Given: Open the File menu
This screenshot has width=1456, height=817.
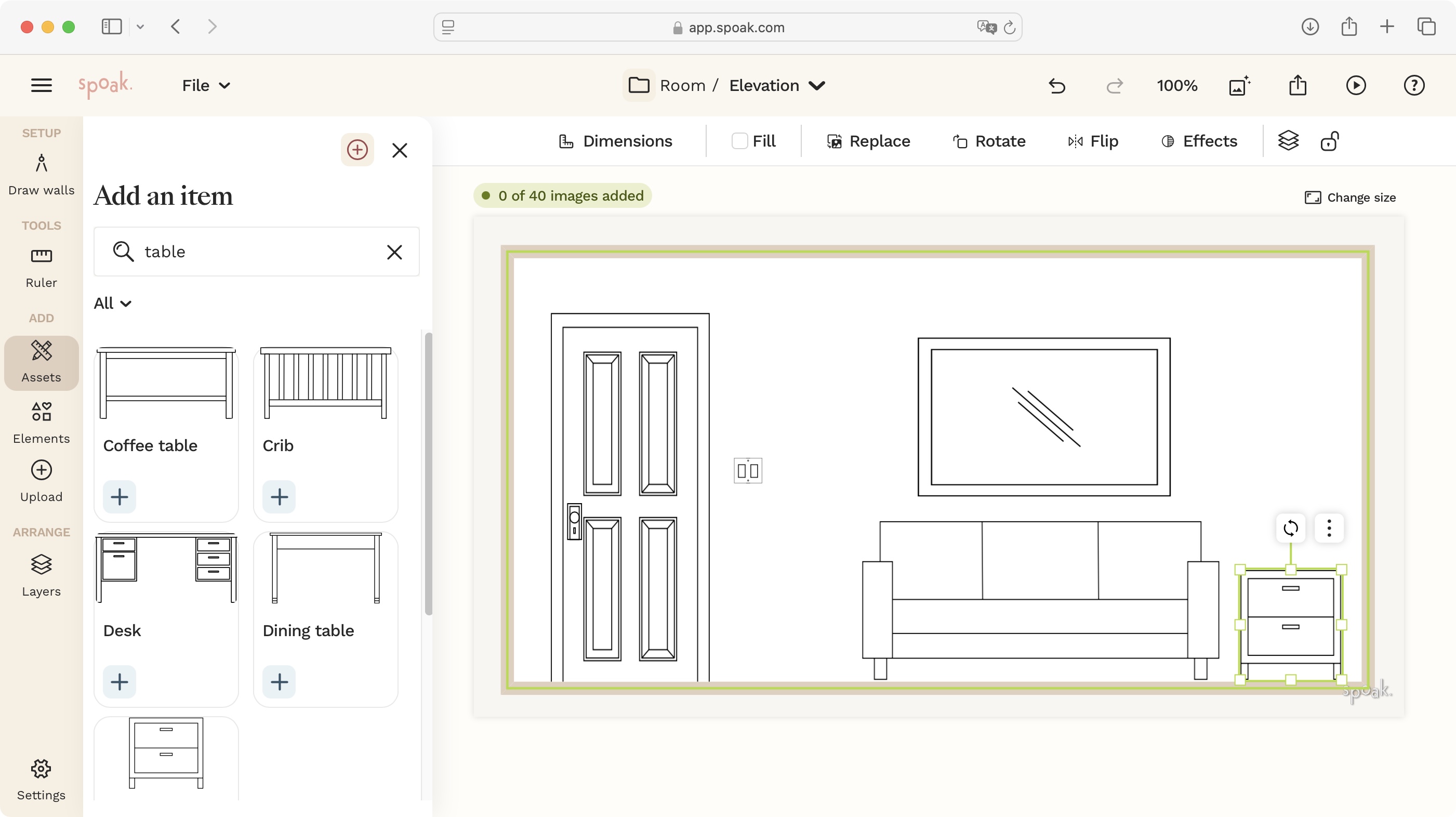Looking at the screenshot, I should click(x=205, y=86).
